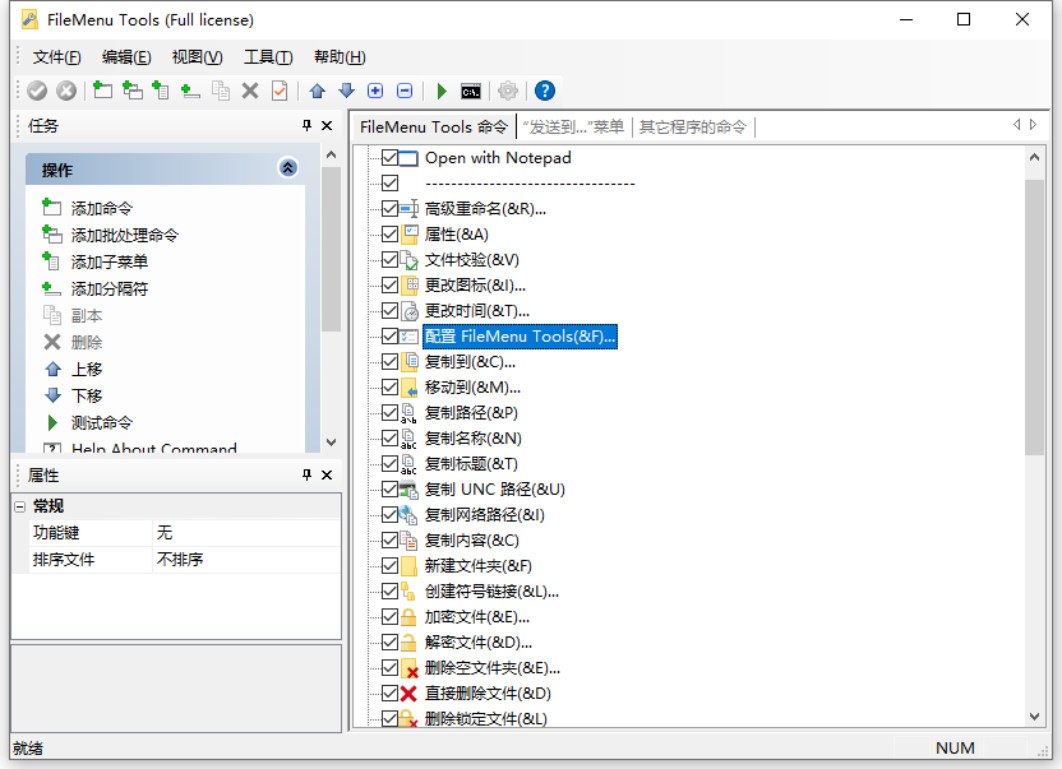Open the 编辑(E) menu

[x=127, y=57]
